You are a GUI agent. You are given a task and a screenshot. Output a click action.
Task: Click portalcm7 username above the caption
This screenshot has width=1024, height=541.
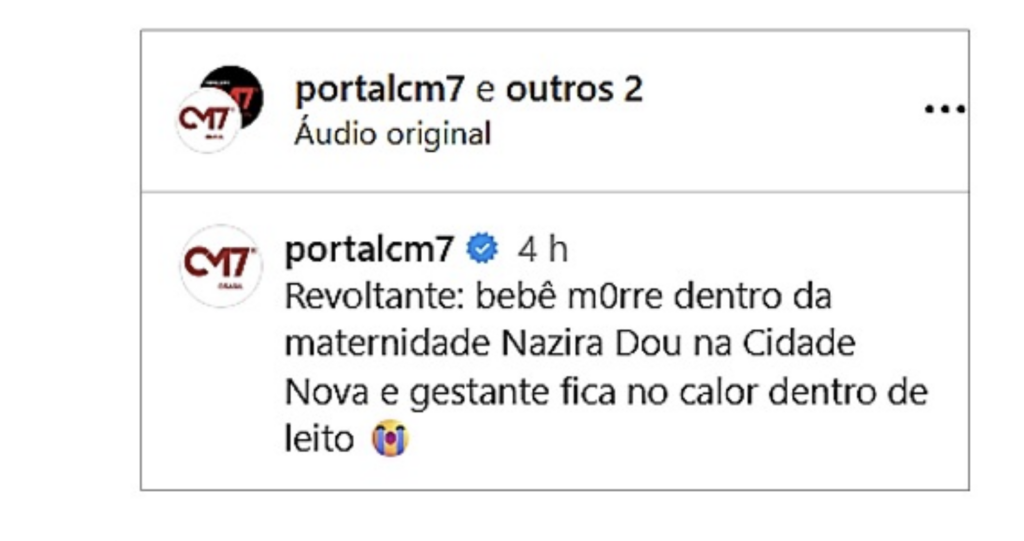click(369, 250)
